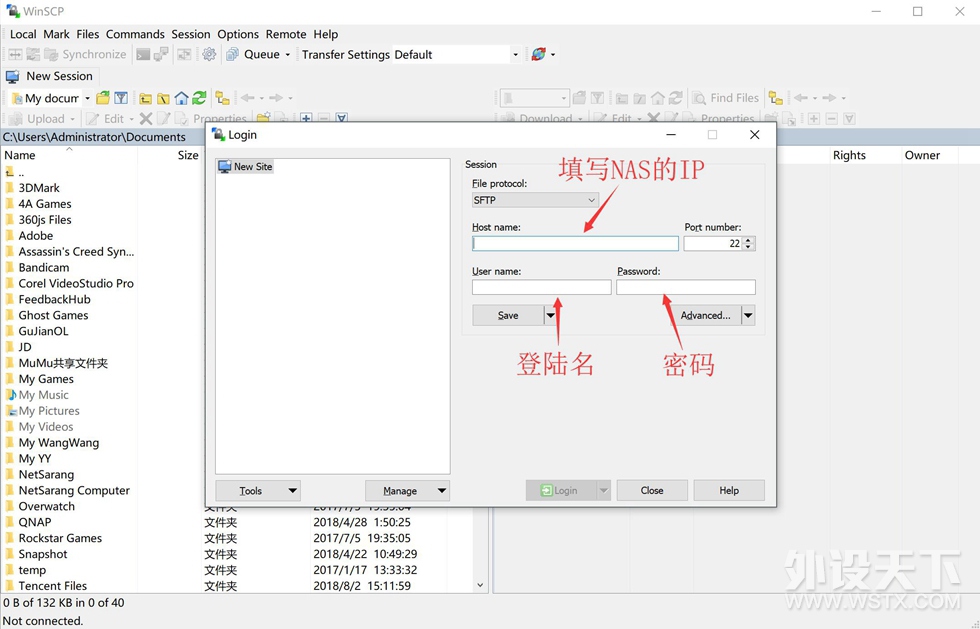Toggle remote directory tree icon
Screen dimensions: 980x629
click(x=776, y=98)
